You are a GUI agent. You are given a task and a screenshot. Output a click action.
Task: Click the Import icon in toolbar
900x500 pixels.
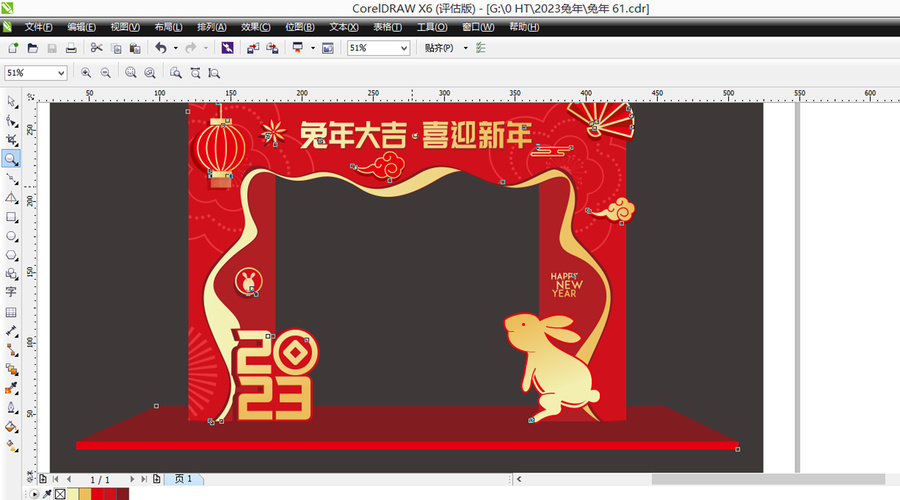click(253, 48)
